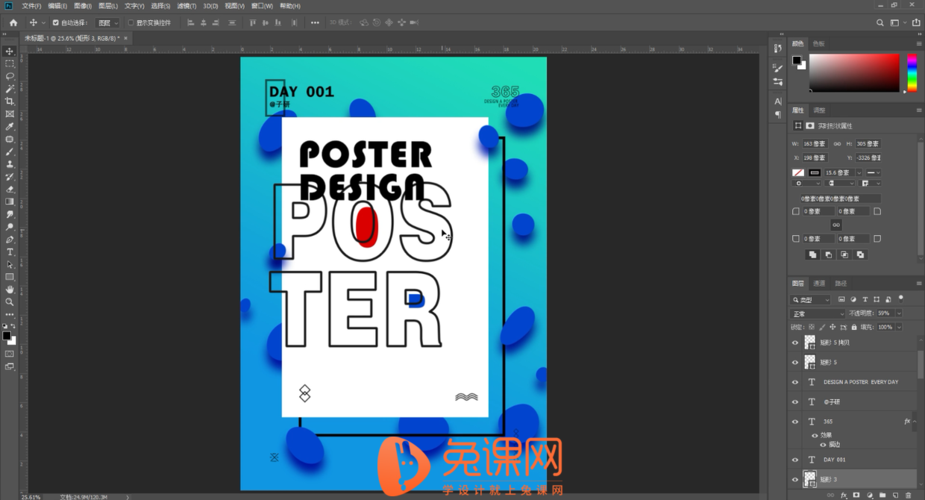925x500 pixels.
Task: Collapse the 365 layer effects arrow
Action: tap(914, 422)
